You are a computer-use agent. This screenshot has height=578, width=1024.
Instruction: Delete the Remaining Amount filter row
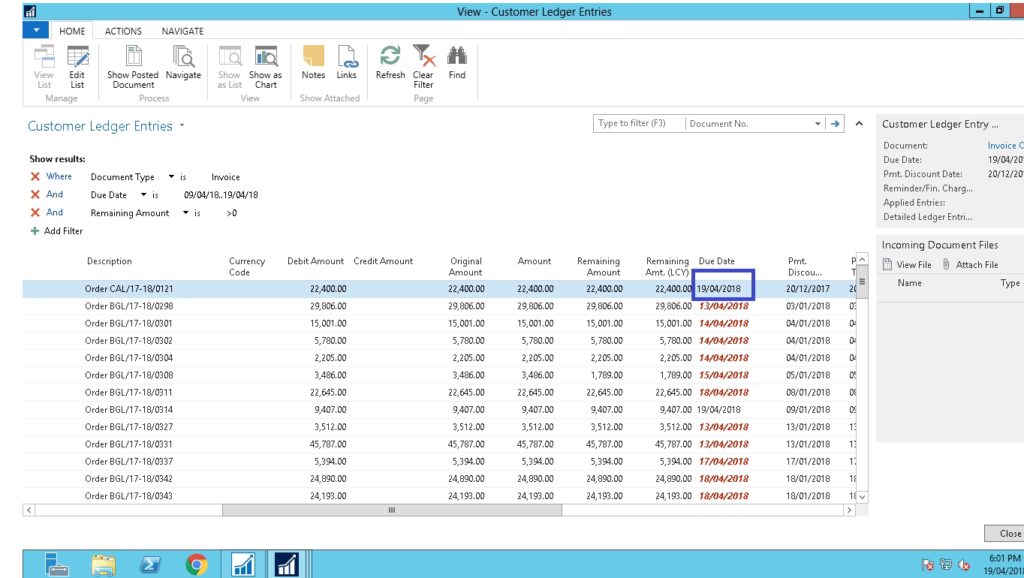point(35,213)
